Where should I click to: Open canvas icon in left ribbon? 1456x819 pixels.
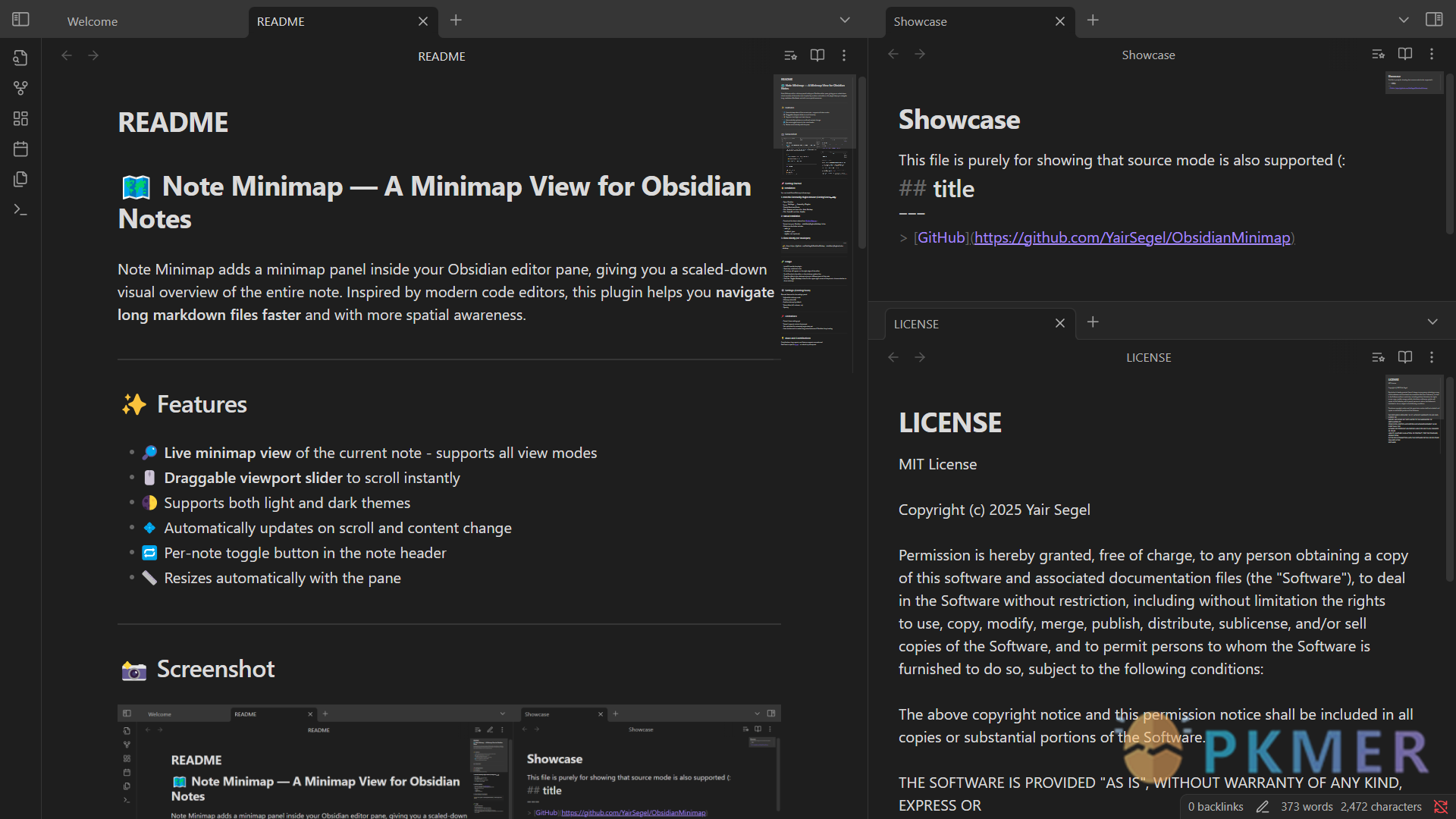click(x=20, y=118)
